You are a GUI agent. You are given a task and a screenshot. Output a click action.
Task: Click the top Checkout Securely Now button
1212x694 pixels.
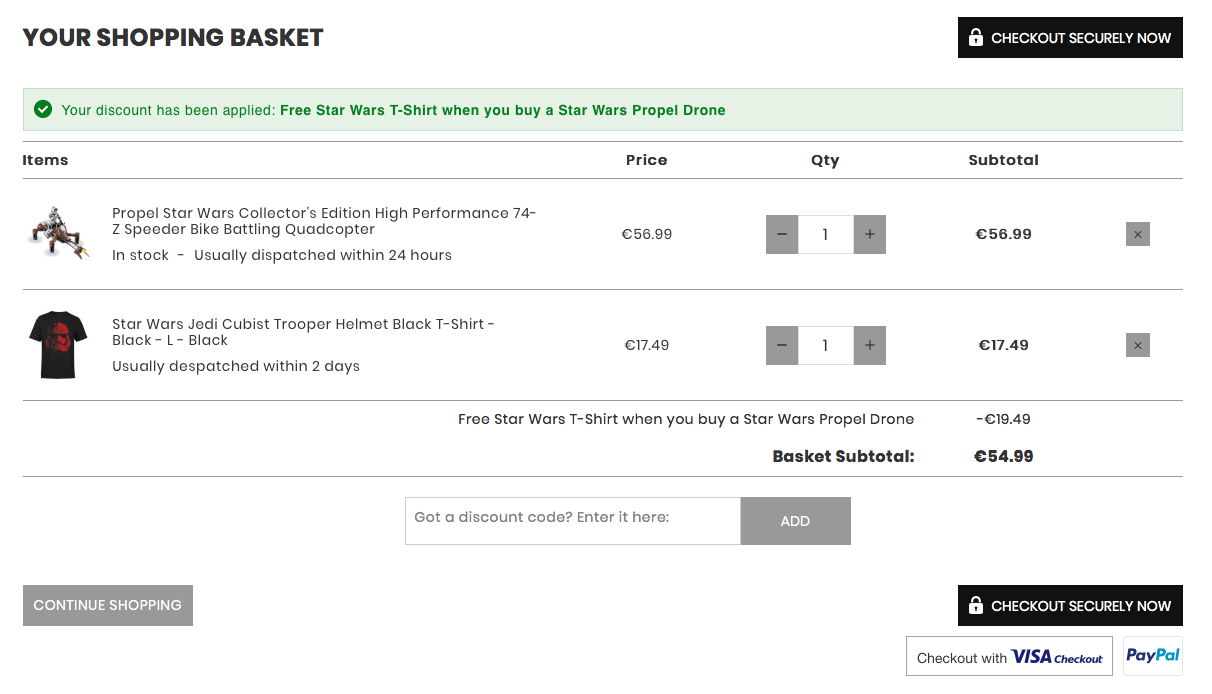[x=1070, y=37]
